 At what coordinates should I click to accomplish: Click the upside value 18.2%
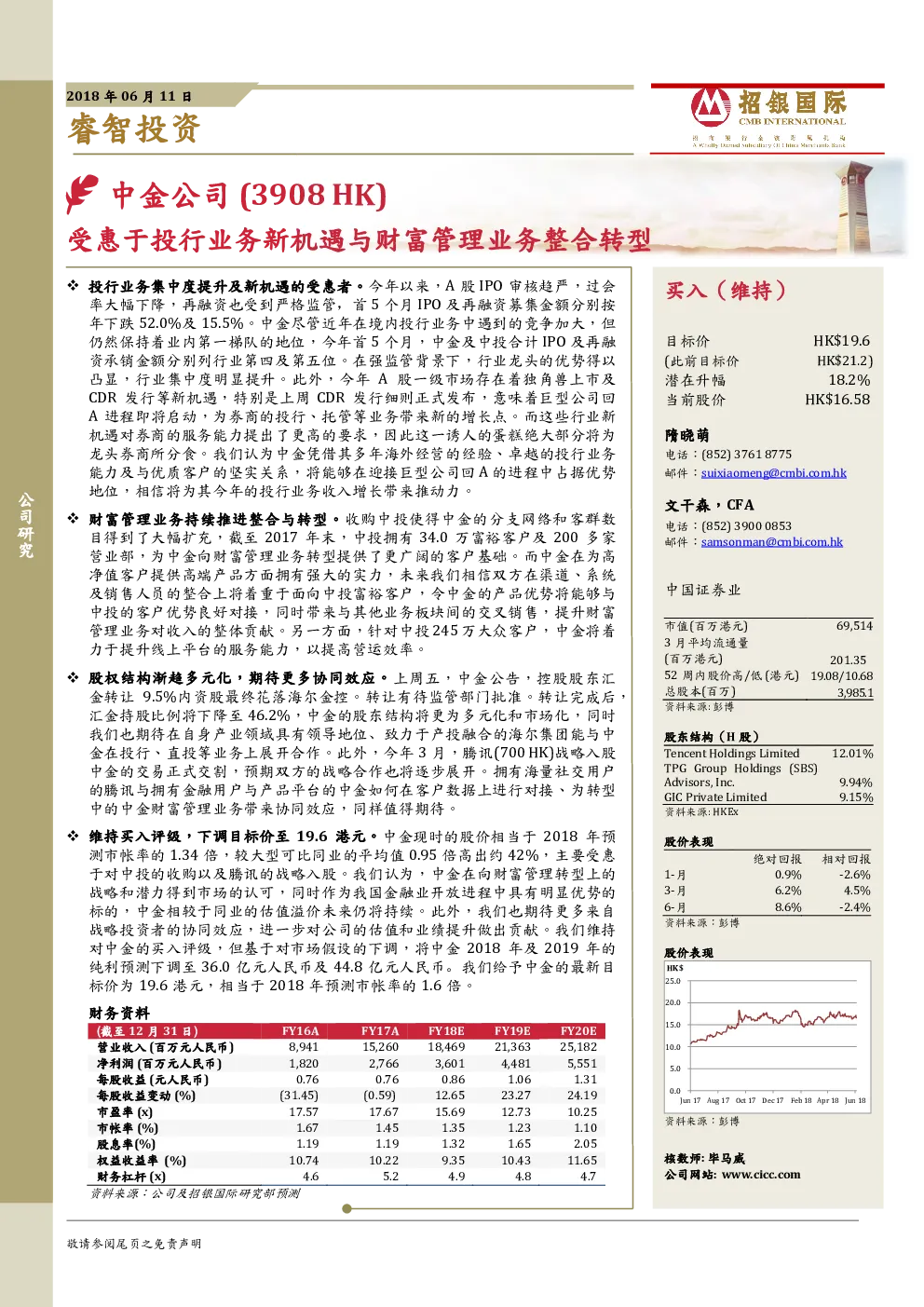(x=849, y=380)
